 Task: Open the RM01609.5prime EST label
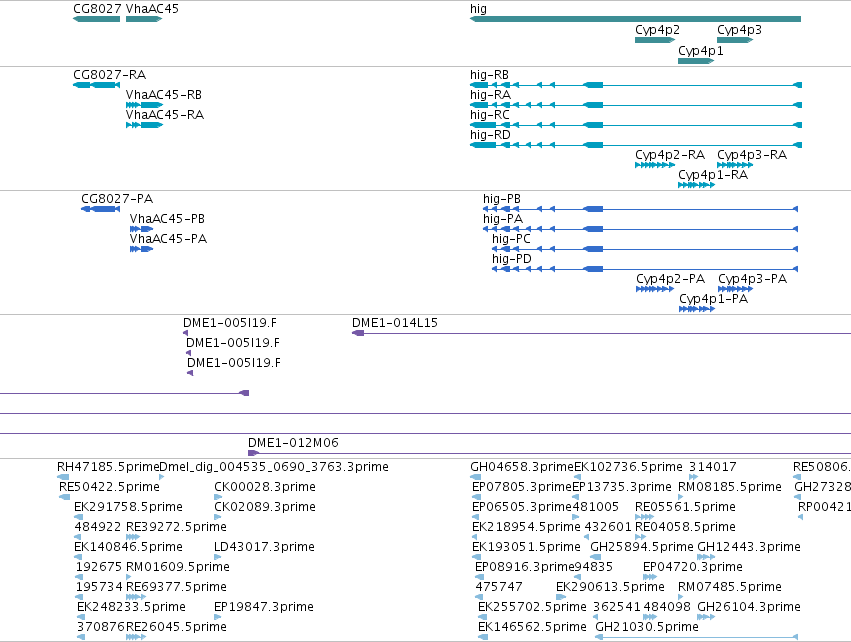[178, 567]
